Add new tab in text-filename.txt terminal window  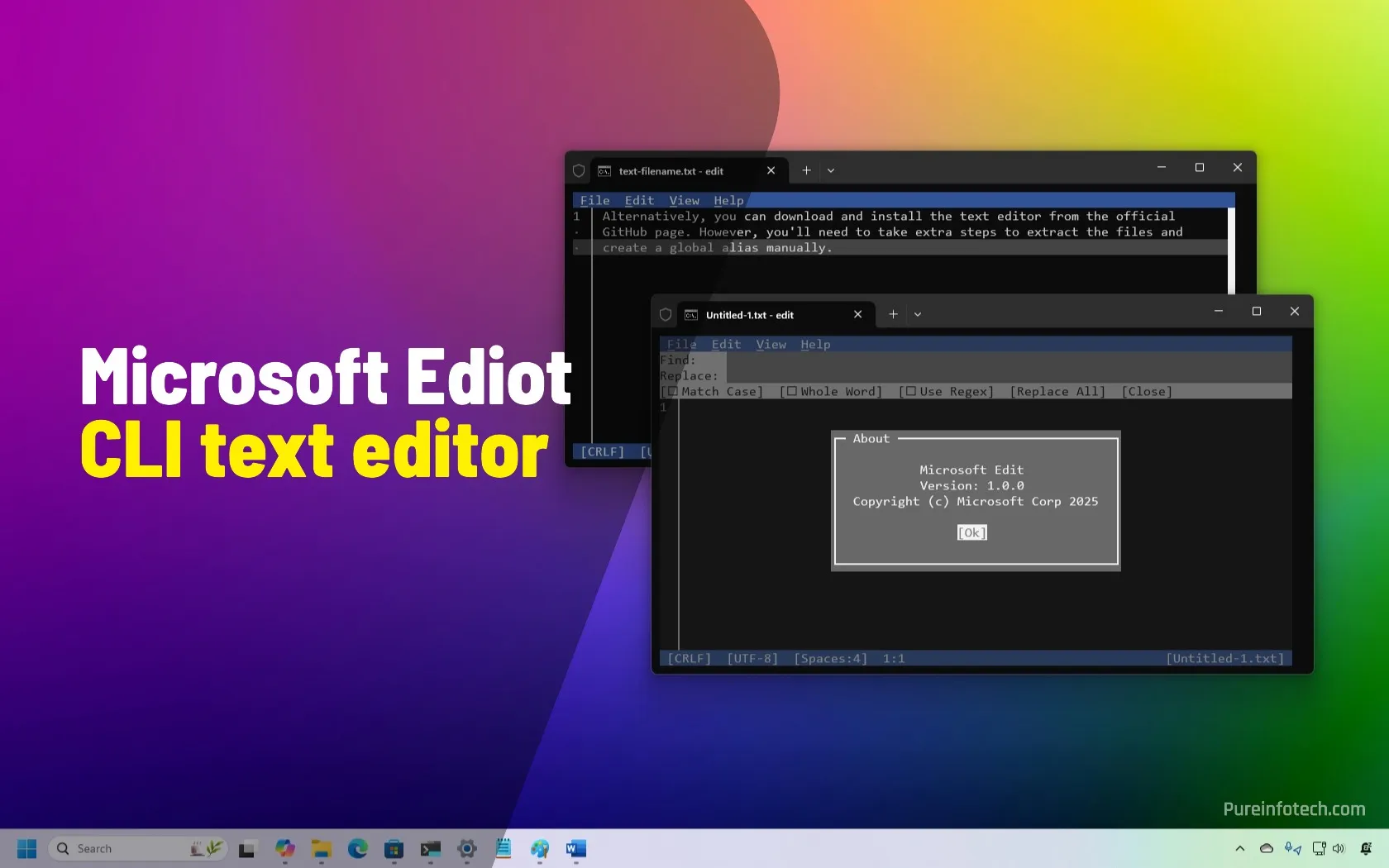tap(806, 171)
